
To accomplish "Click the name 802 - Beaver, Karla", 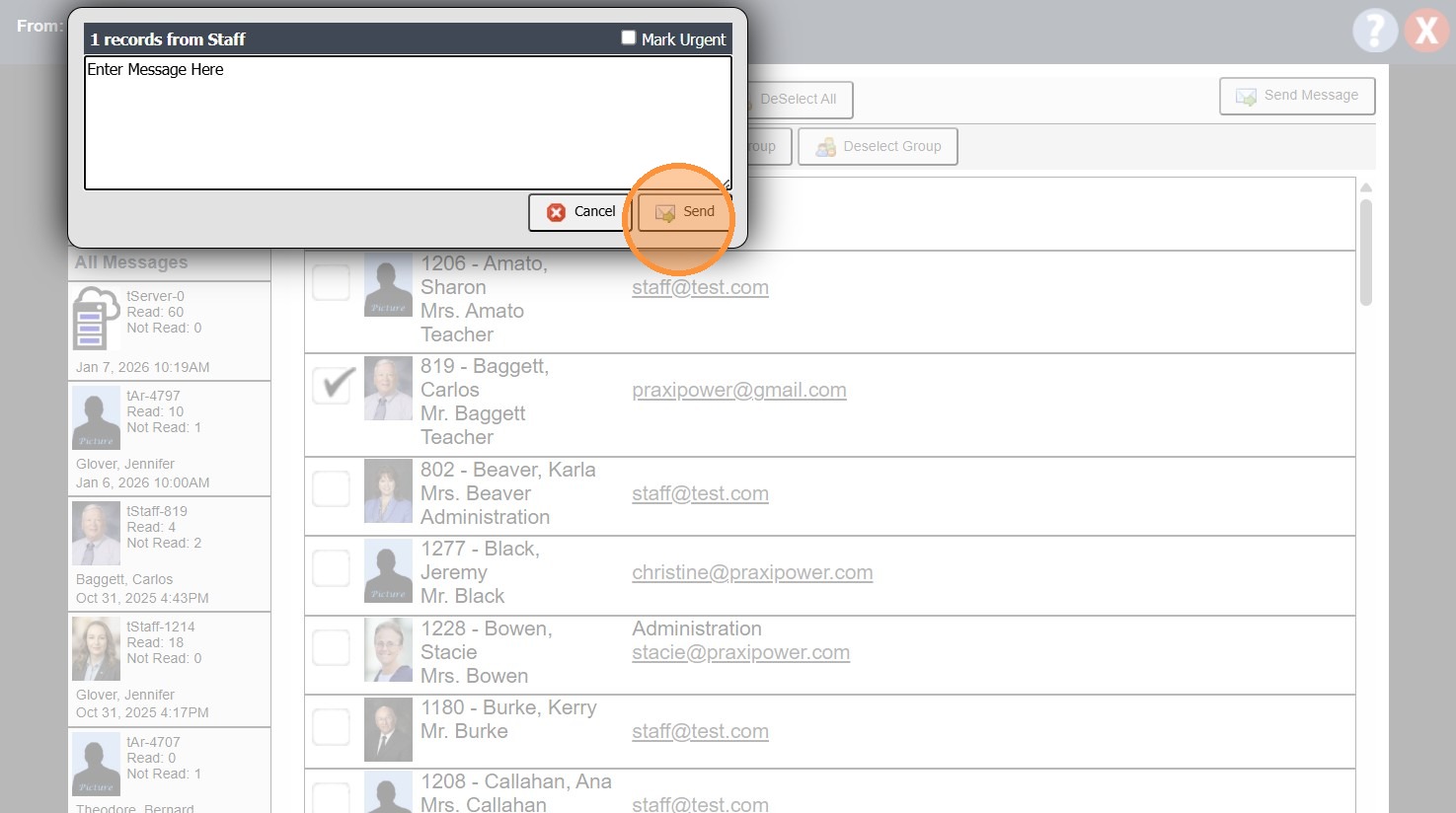I will coord(508,470).
